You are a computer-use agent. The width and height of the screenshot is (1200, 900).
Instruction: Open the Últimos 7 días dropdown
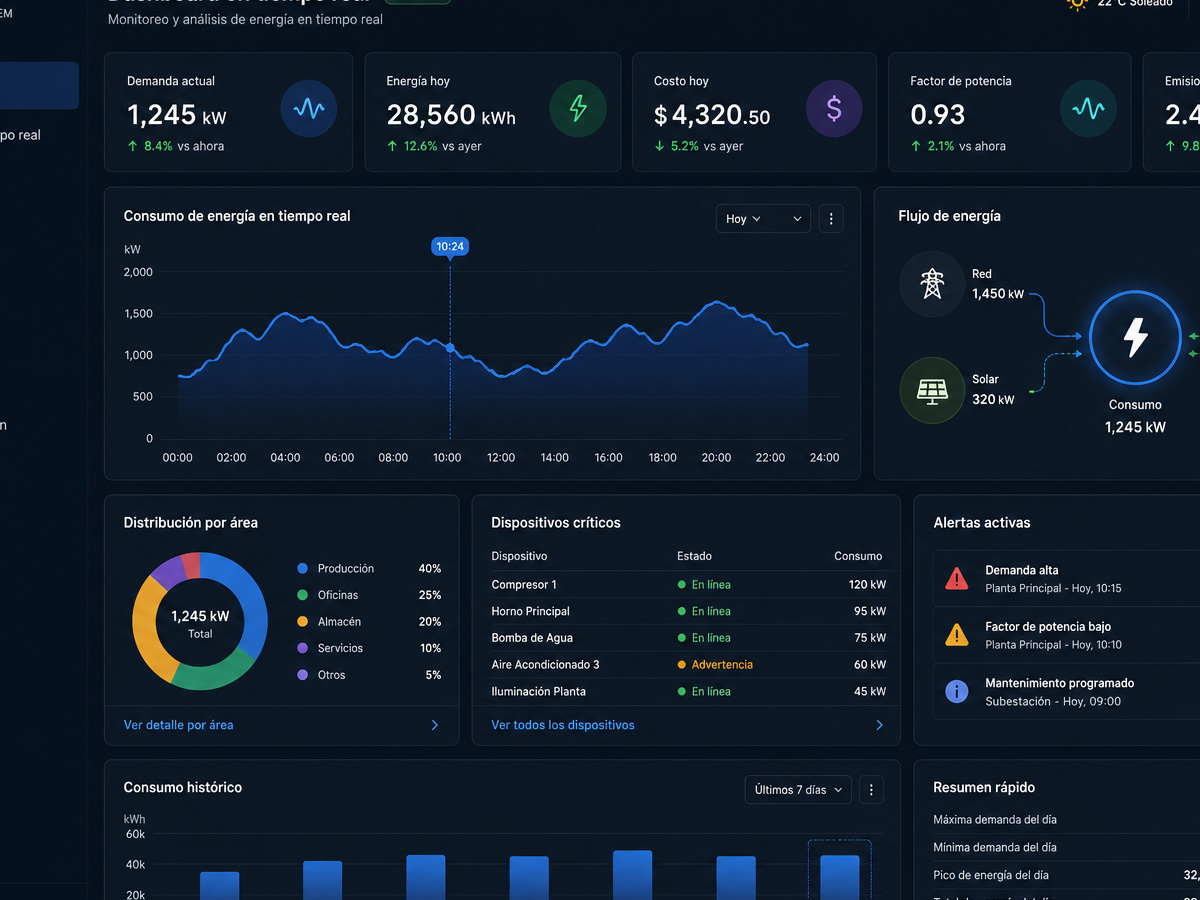(798, 790)
